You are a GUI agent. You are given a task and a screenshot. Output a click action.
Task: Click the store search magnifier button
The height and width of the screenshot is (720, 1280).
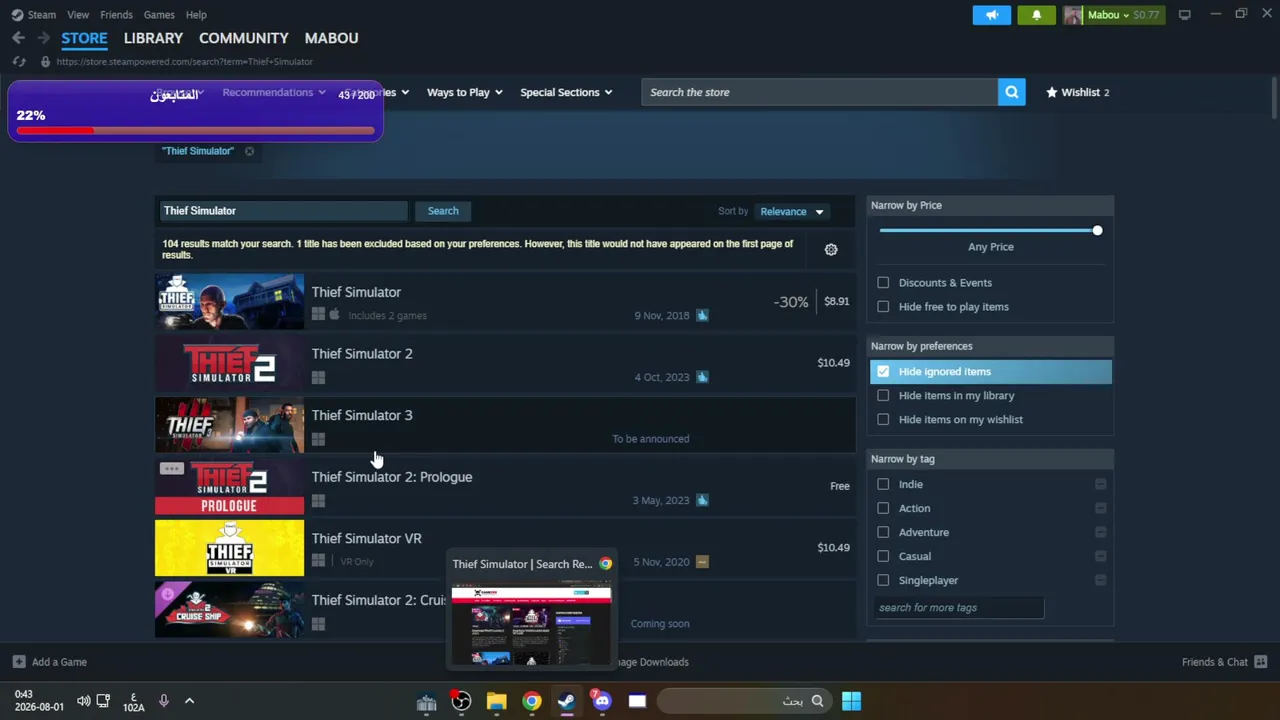point(1012,92)
